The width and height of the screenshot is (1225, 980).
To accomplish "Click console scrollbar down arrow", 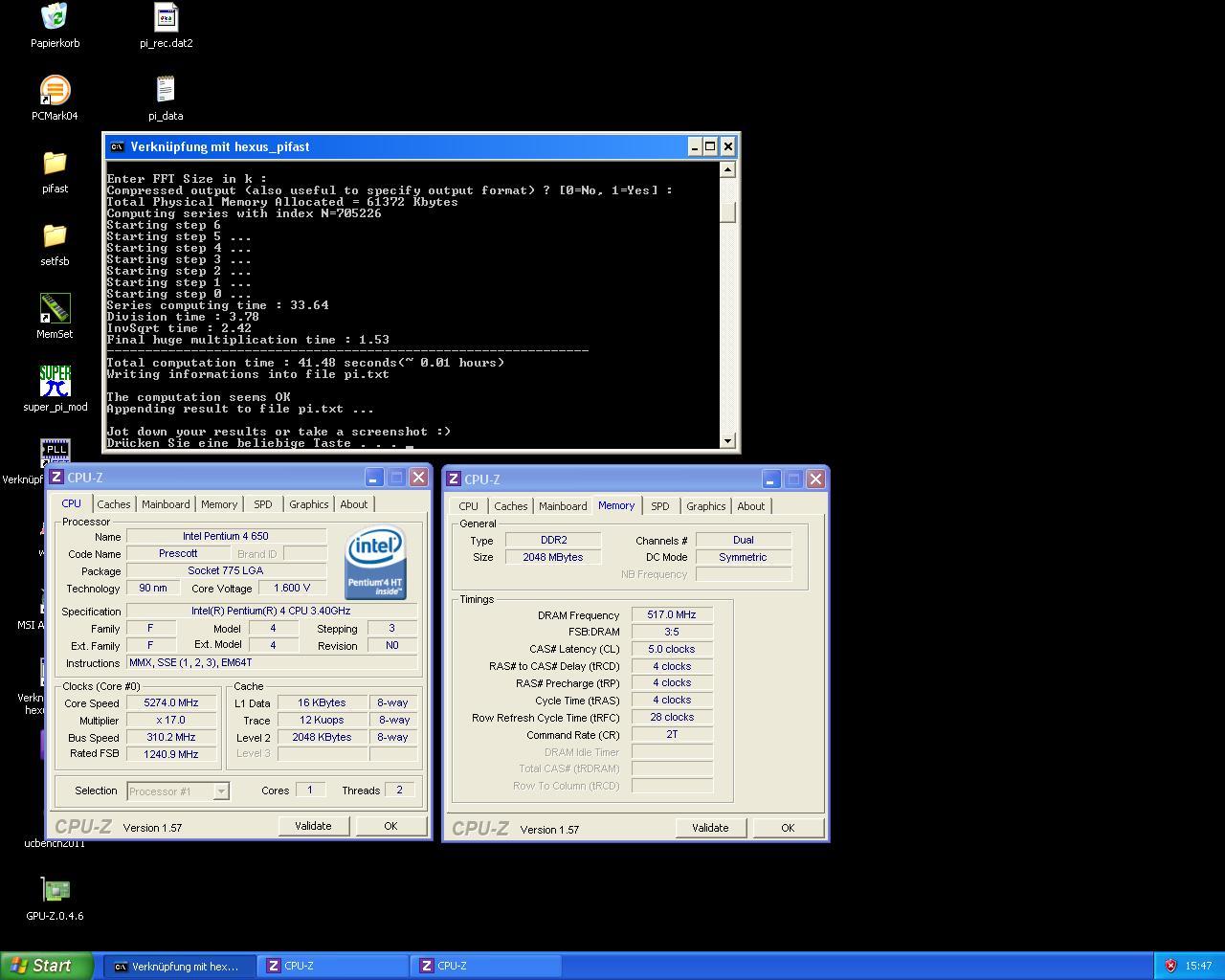I will (728, 441).
